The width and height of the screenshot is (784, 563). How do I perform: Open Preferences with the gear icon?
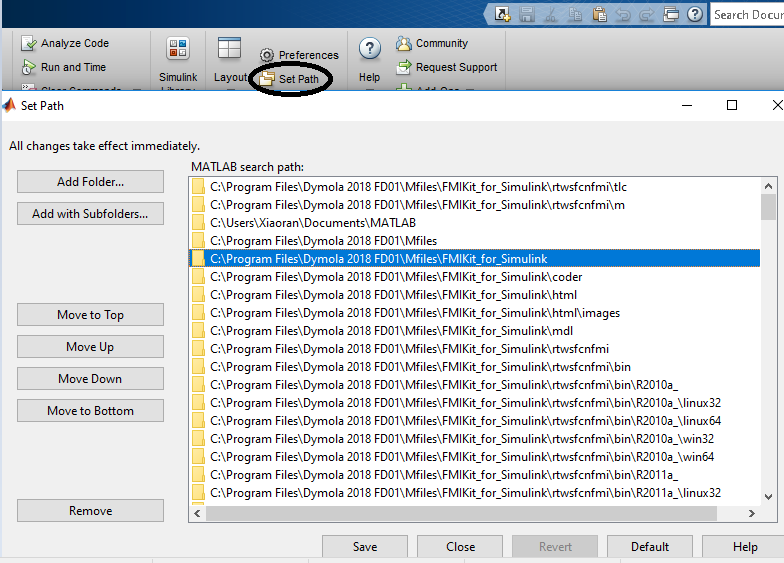(x=299, y=55)
